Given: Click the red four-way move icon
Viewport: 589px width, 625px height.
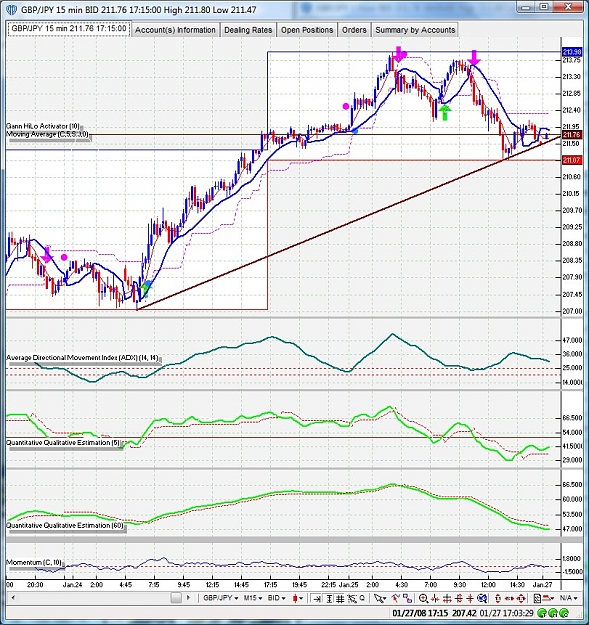Looking at the screenshot, I should point(521,598).
